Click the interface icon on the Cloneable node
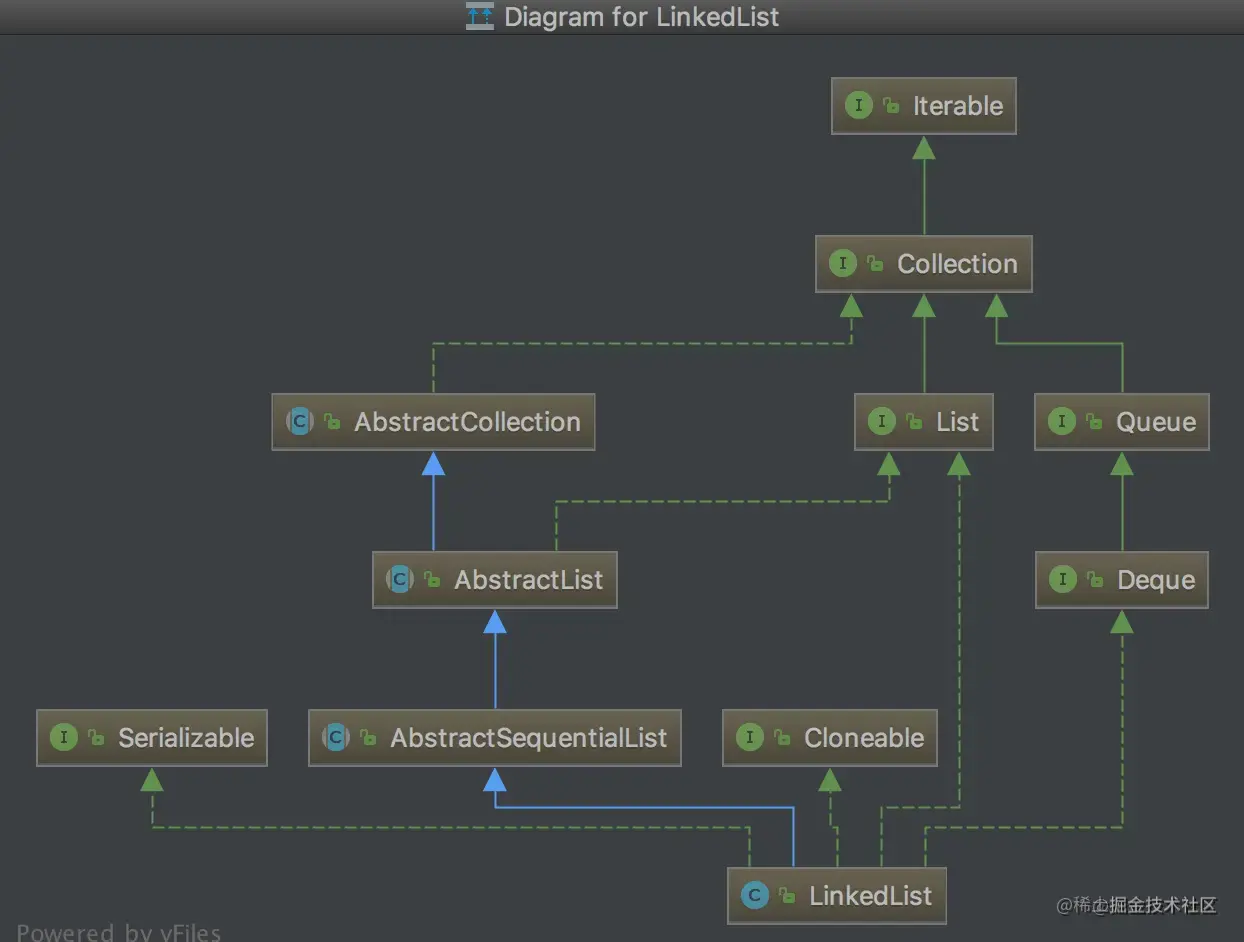This screenshot has width=1244, height=942. (750, 737)
